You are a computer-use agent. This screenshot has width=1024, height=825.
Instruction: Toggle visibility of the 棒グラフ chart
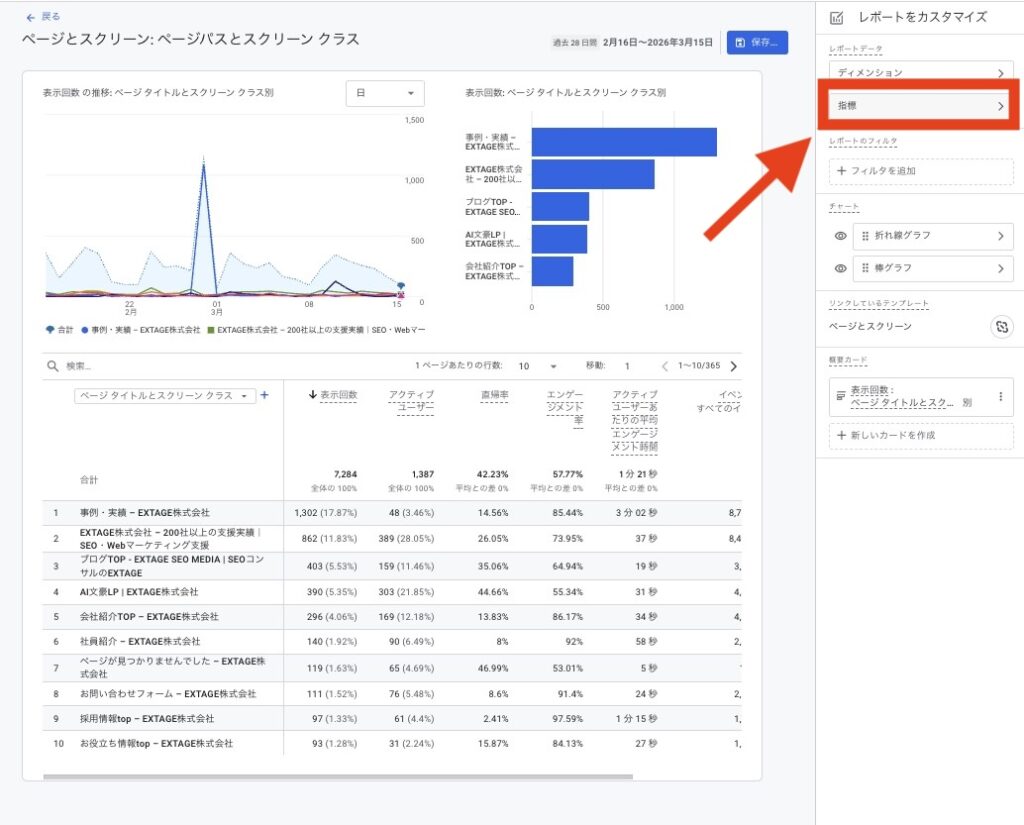point(840,269)
